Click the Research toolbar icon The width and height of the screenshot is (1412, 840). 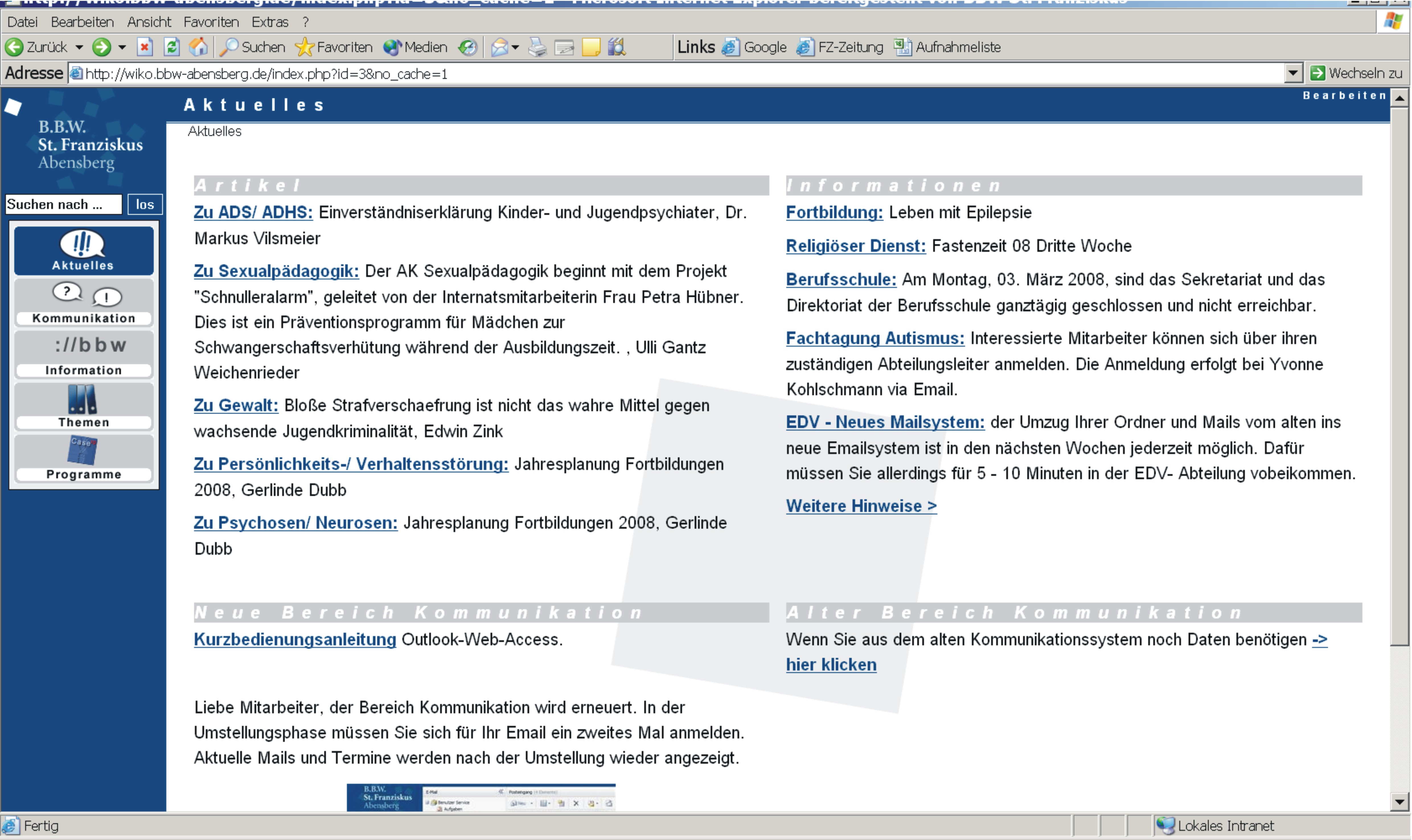617,47
